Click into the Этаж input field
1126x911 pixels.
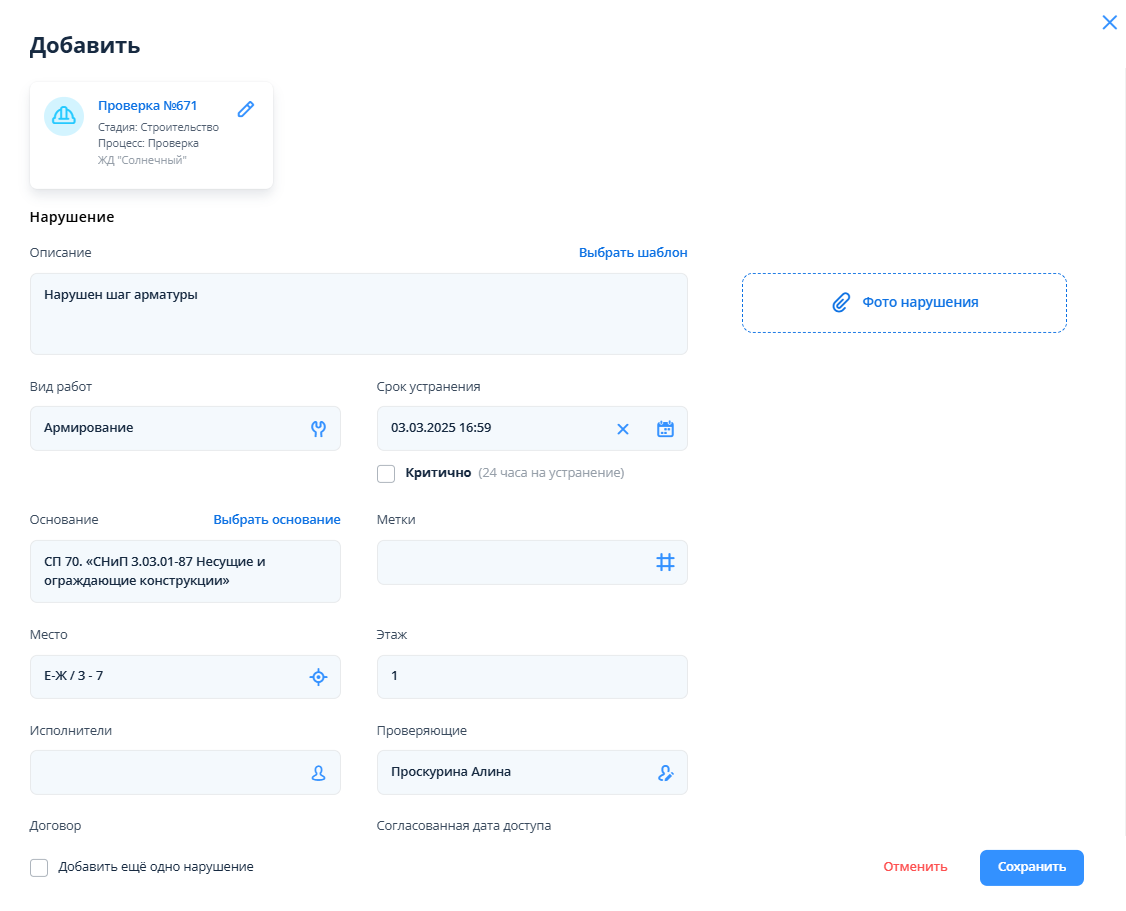(531, 677)
